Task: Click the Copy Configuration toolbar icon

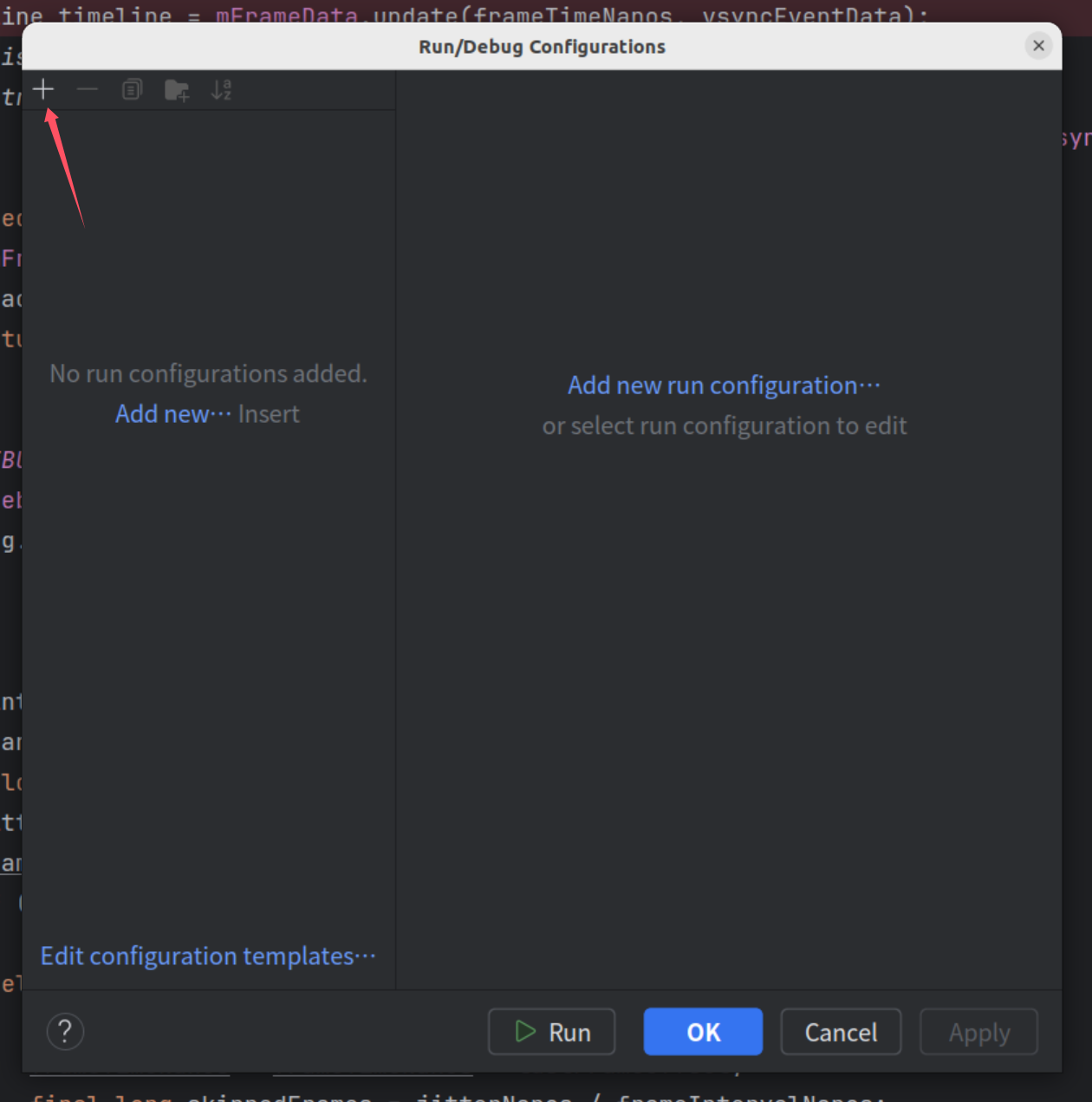Action: click(x=132, y=89)
